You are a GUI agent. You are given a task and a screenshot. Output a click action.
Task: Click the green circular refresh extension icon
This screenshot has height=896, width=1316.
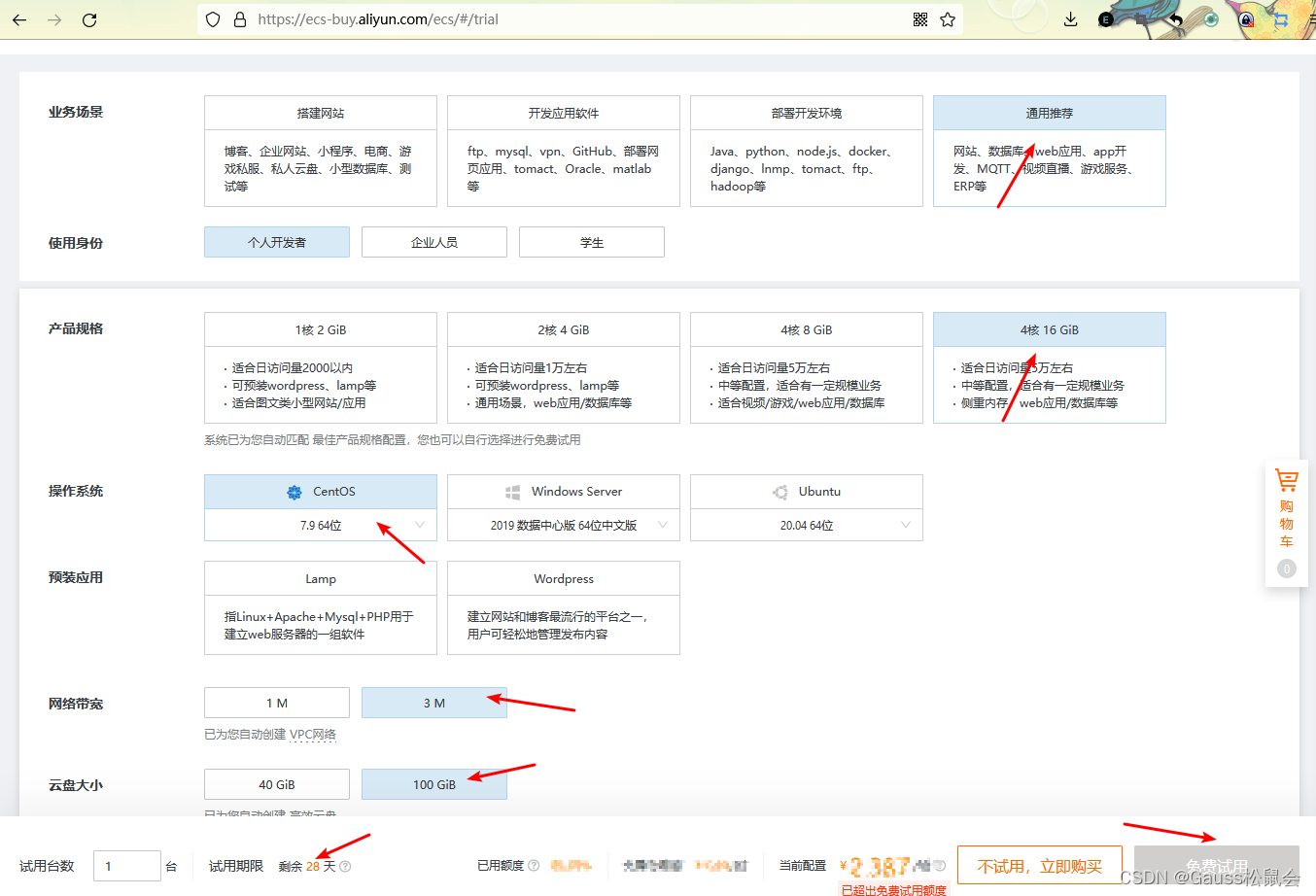[x=1211, y=19]
